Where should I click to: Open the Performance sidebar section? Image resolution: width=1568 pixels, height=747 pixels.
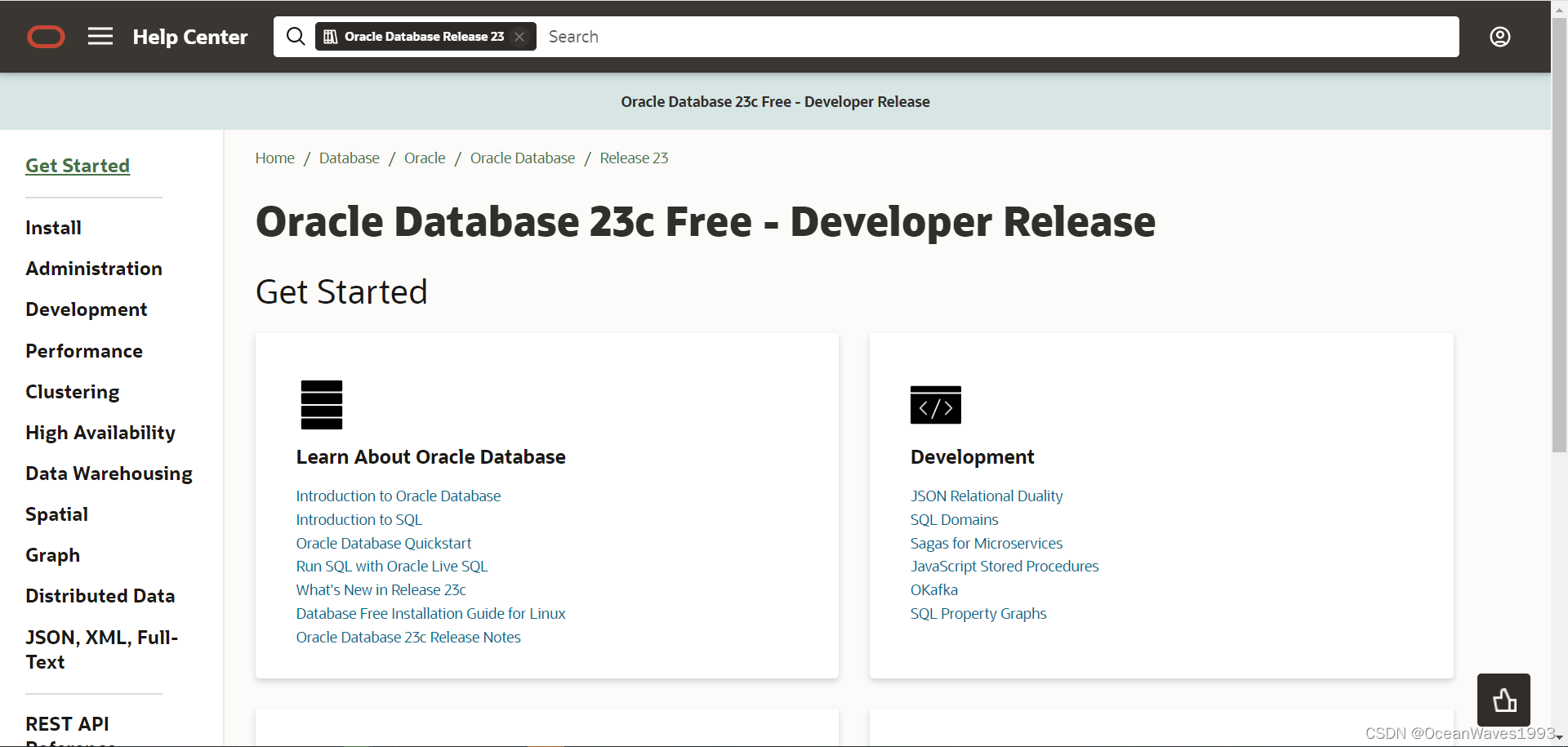[84, 351]
